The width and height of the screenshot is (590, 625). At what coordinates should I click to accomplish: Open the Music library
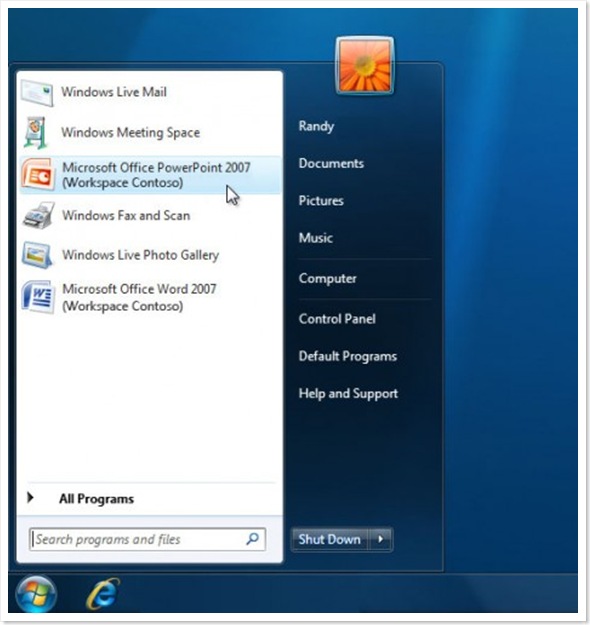pos(315,238)
